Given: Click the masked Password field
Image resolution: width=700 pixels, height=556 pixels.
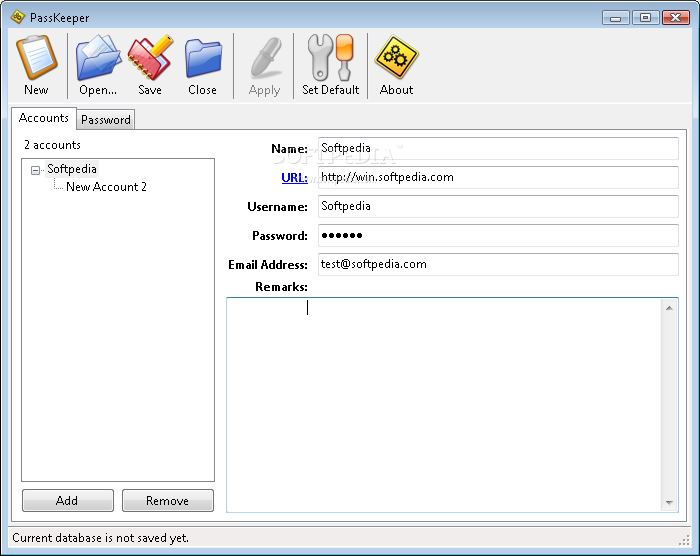Looking at the screenshot, I should pos(498,235).
